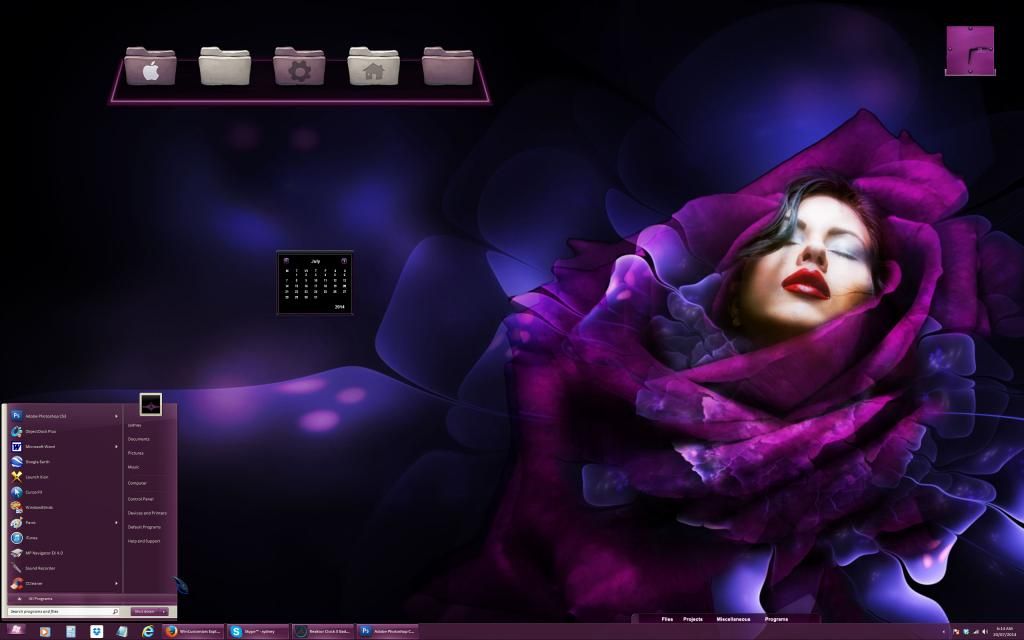Click the network signal icon in system tray
The image size is (1024, 640).
(976, 632)
